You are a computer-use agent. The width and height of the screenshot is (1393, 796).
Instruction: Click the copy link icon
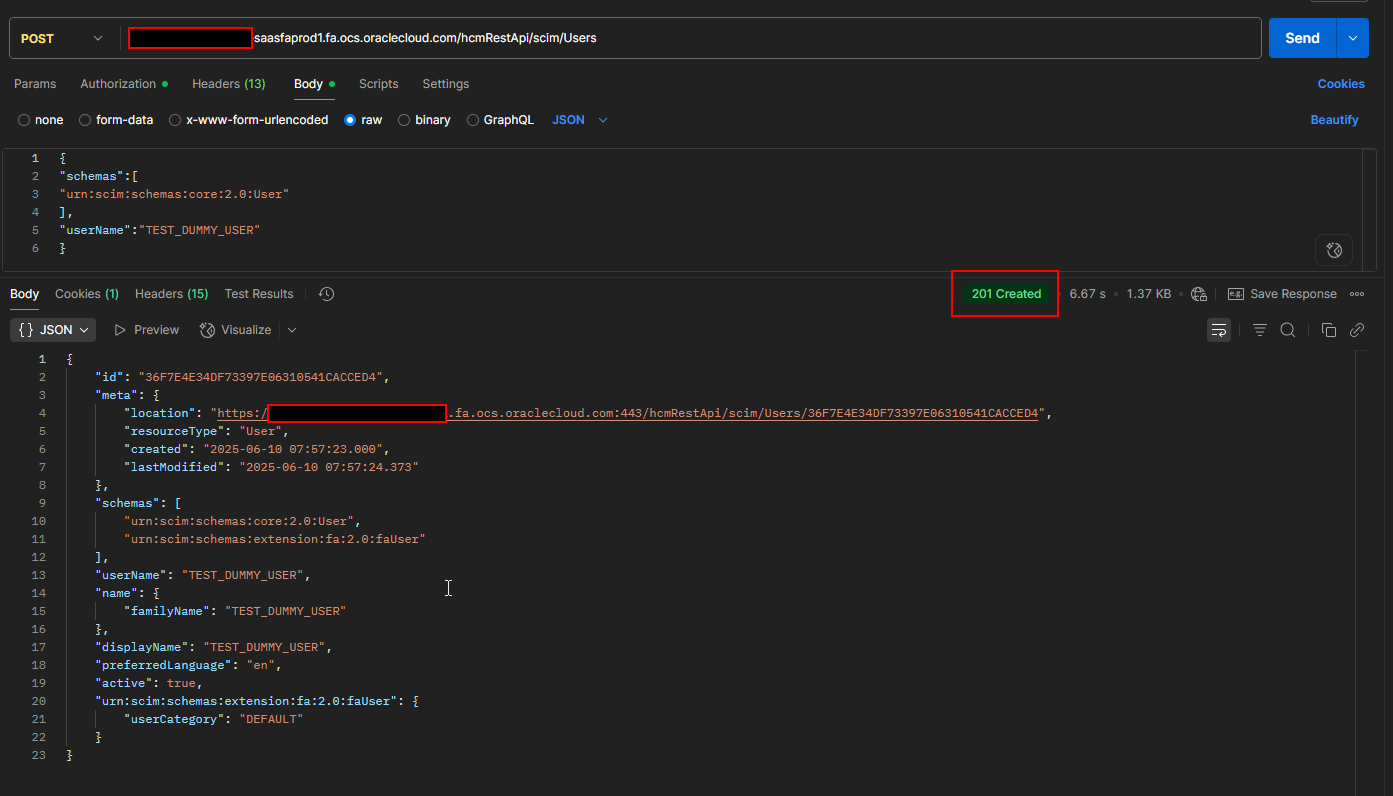point(1357,330)
